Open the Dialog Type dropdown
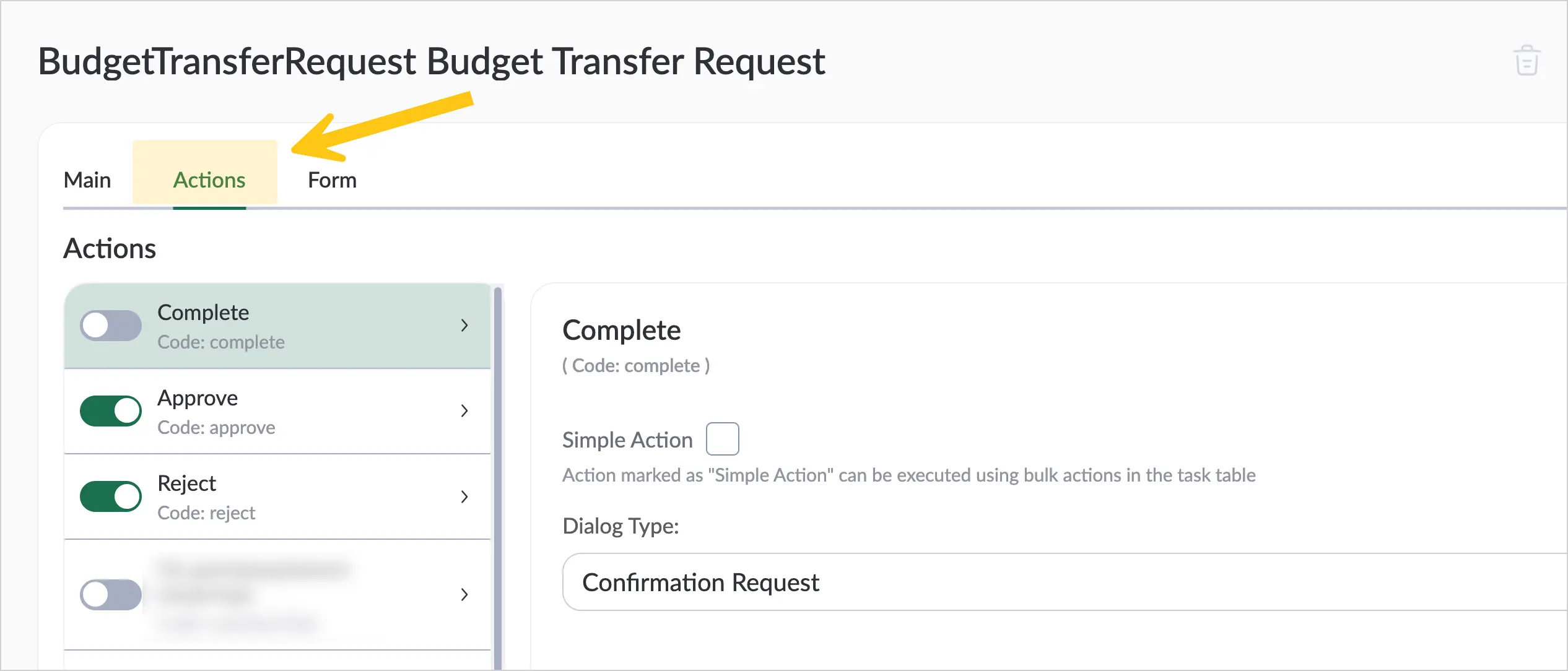This screenshot has height=671, width=1568. [1065, 582]
